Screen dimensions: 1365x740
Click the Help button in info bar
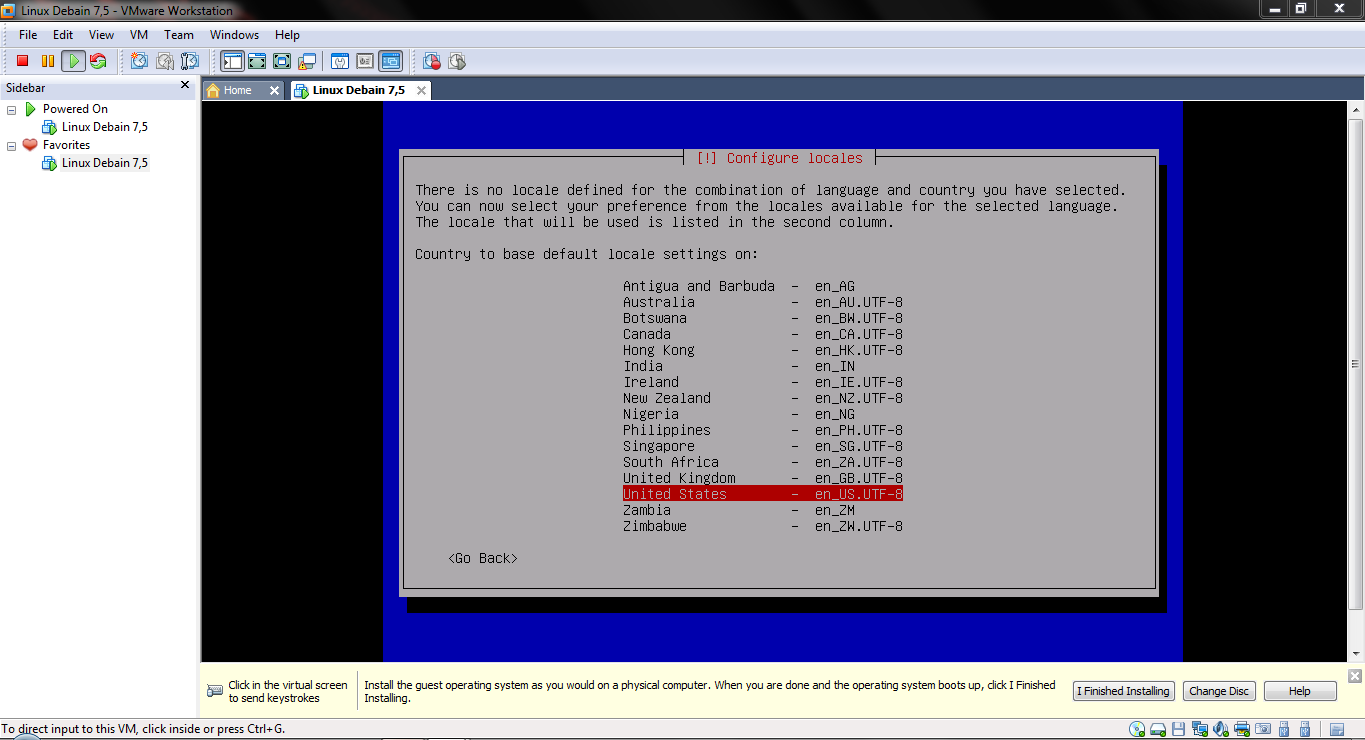click(1300, 691)
